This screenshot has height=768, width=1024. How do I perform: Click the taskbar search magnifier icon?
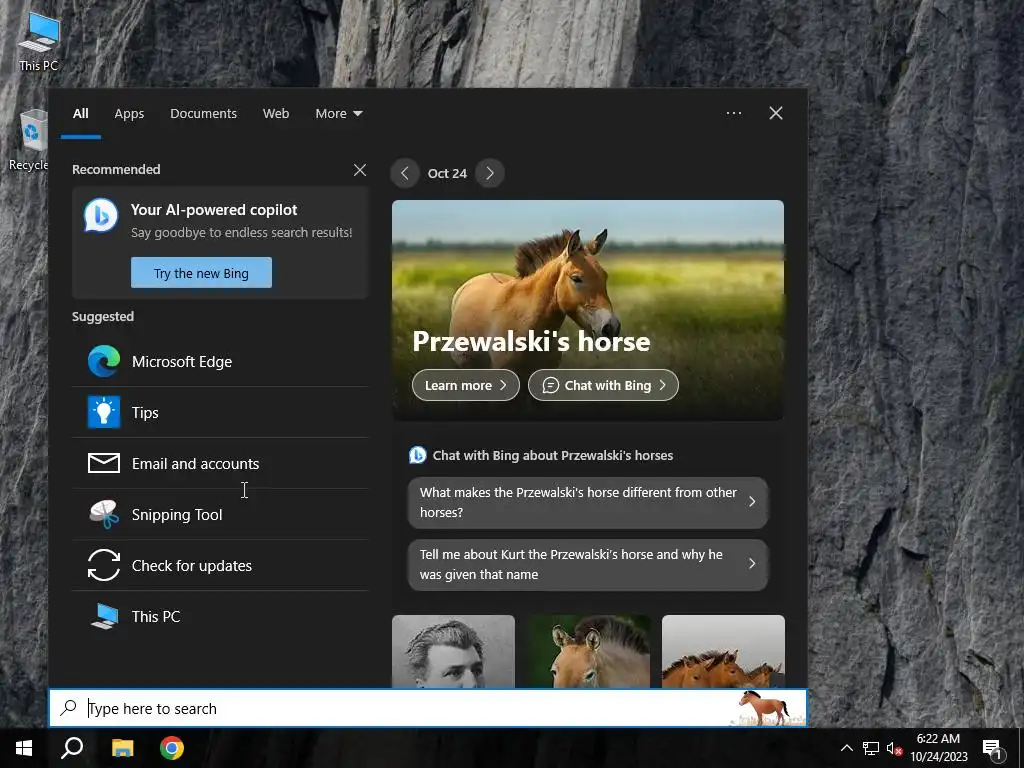(x=72, y=748)
